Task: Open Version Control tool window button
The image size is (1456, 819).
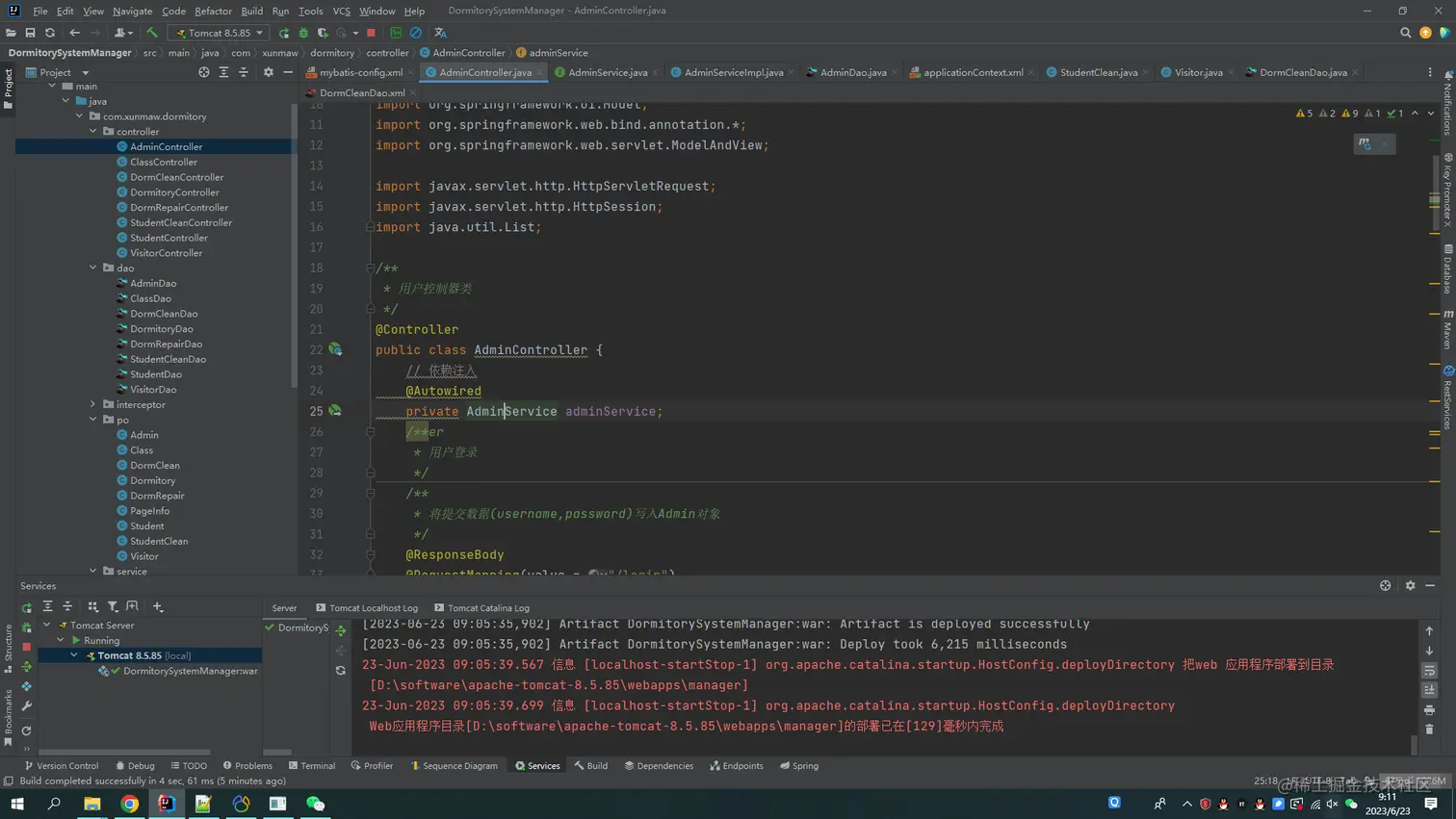Action: coord(62,766)
